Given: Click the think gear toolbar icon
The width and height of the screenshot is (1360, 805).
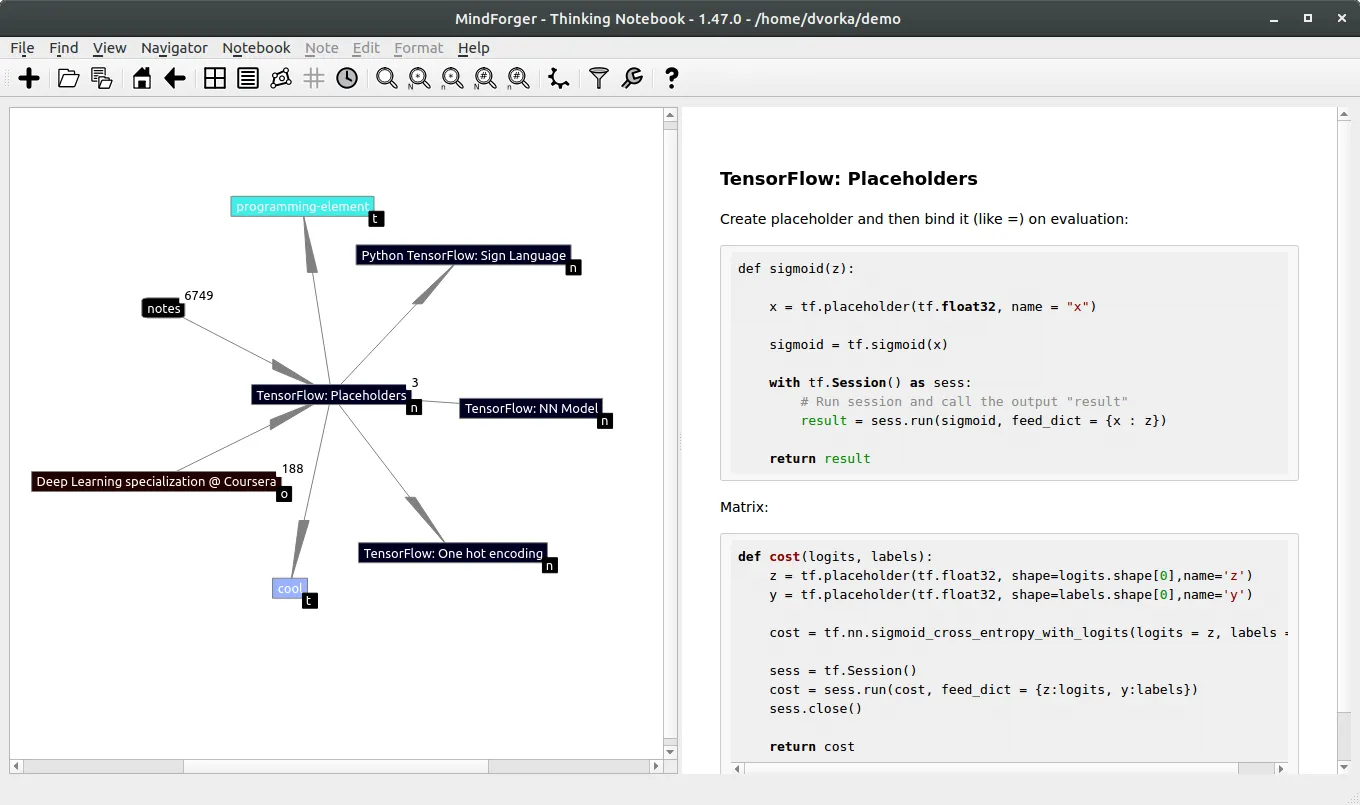Looking at the screenshot, I should pyautogui.click(x=559, y=78).
